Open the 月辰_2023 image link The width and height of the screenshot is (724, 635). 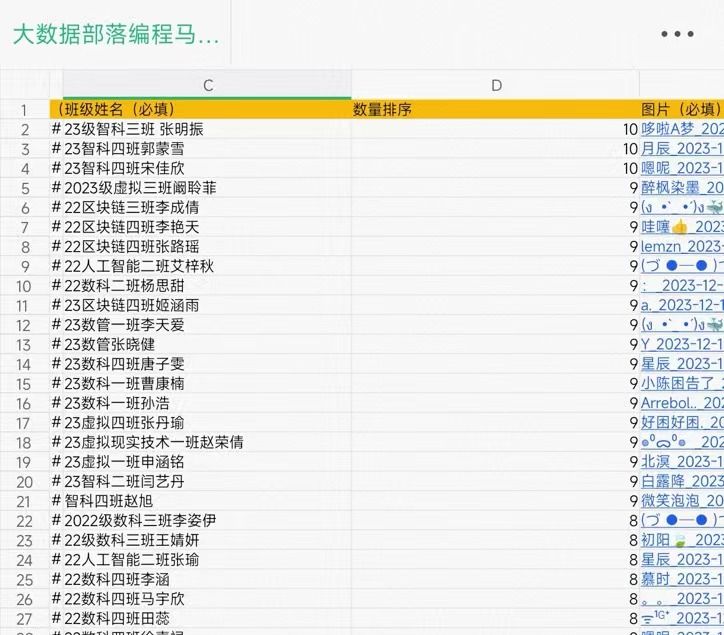click(x=681, y=148)
